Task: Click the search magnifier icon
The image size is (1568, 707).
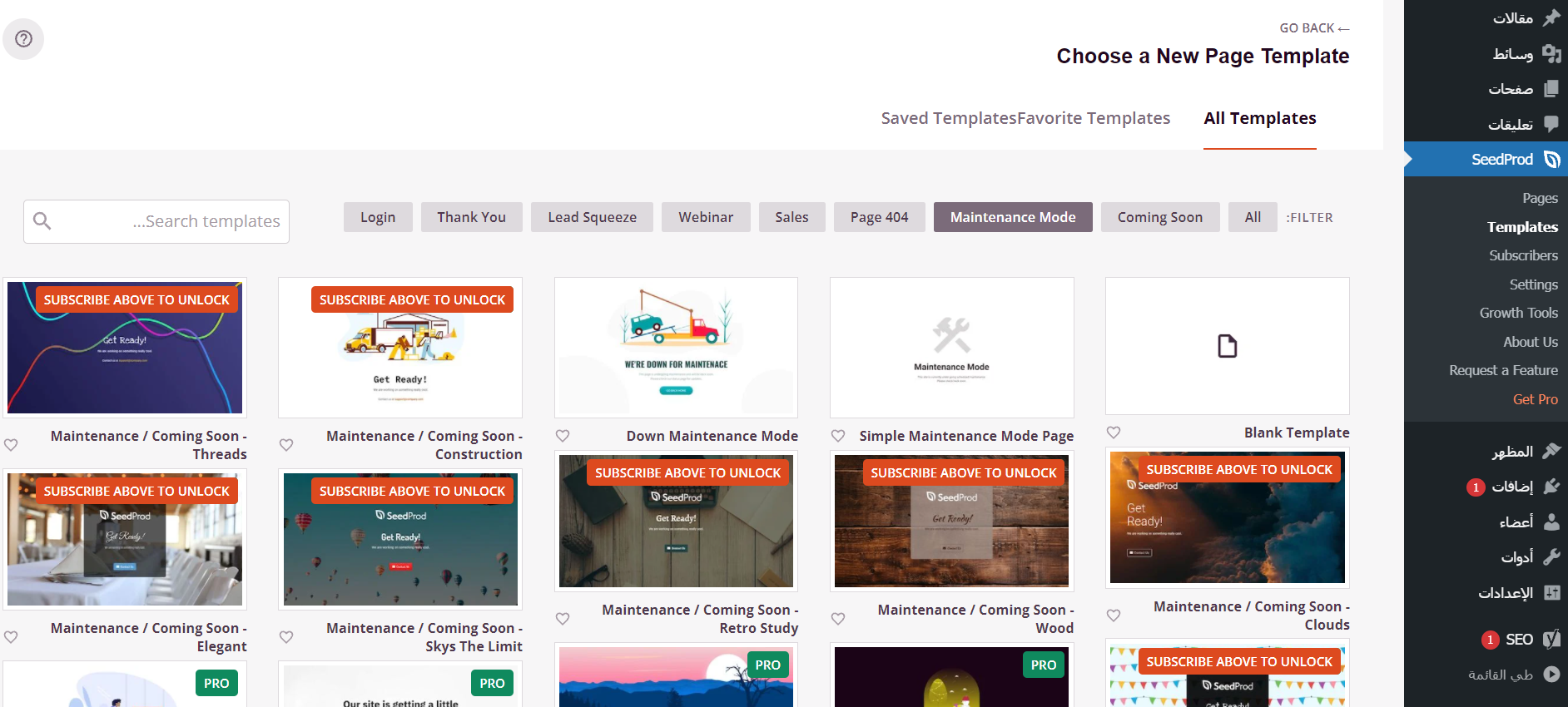Action: (42, 221)
